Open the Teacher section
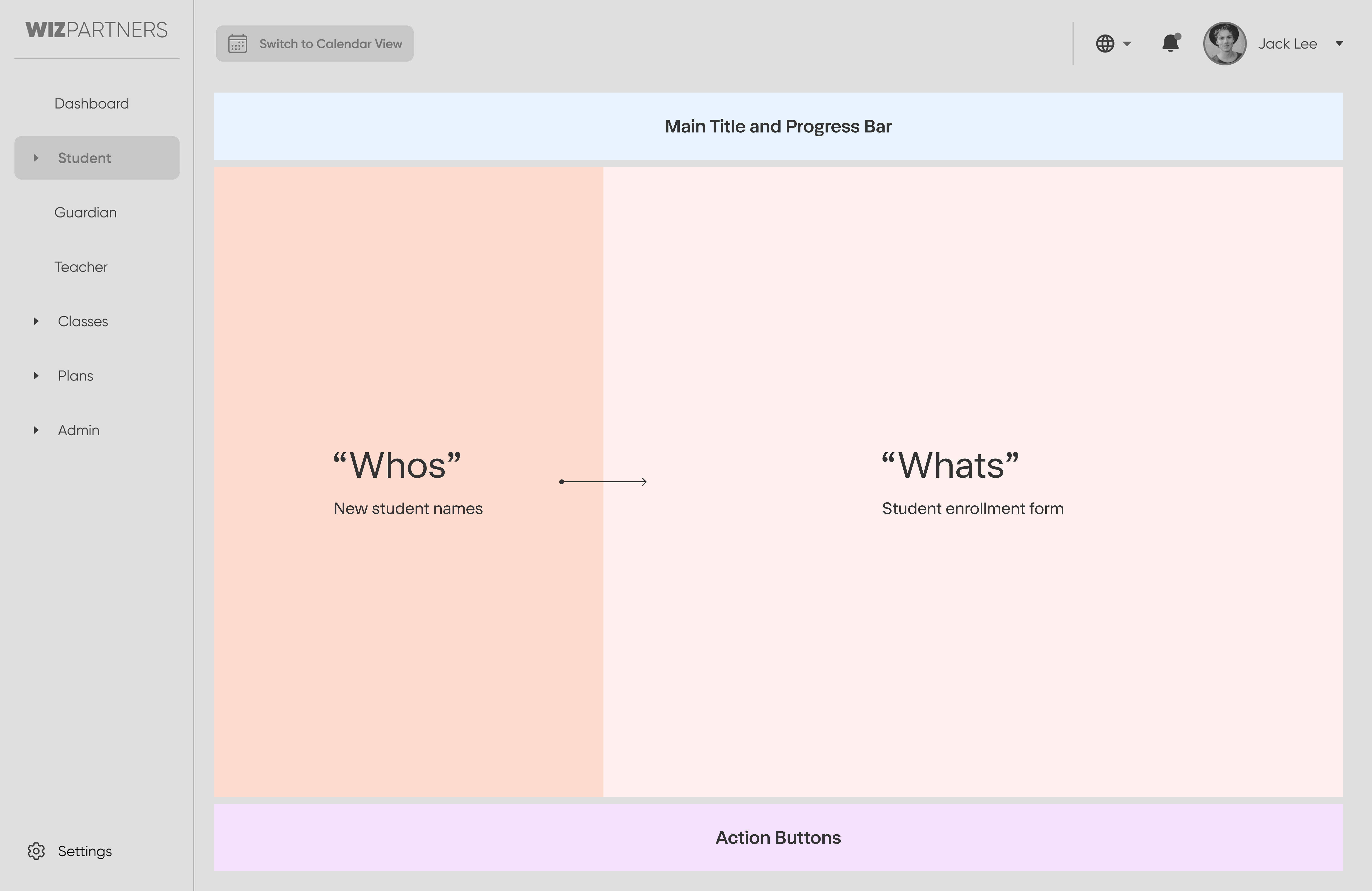 pyautogui.click(x=81, y=267)
